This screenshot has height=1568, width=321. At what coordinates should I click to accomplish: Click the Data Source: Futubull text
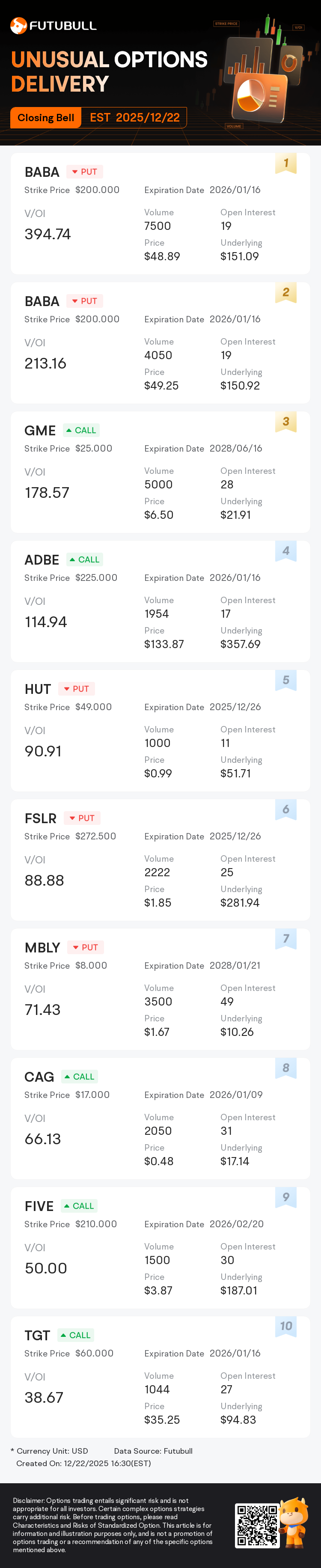tap(153, 1451)
